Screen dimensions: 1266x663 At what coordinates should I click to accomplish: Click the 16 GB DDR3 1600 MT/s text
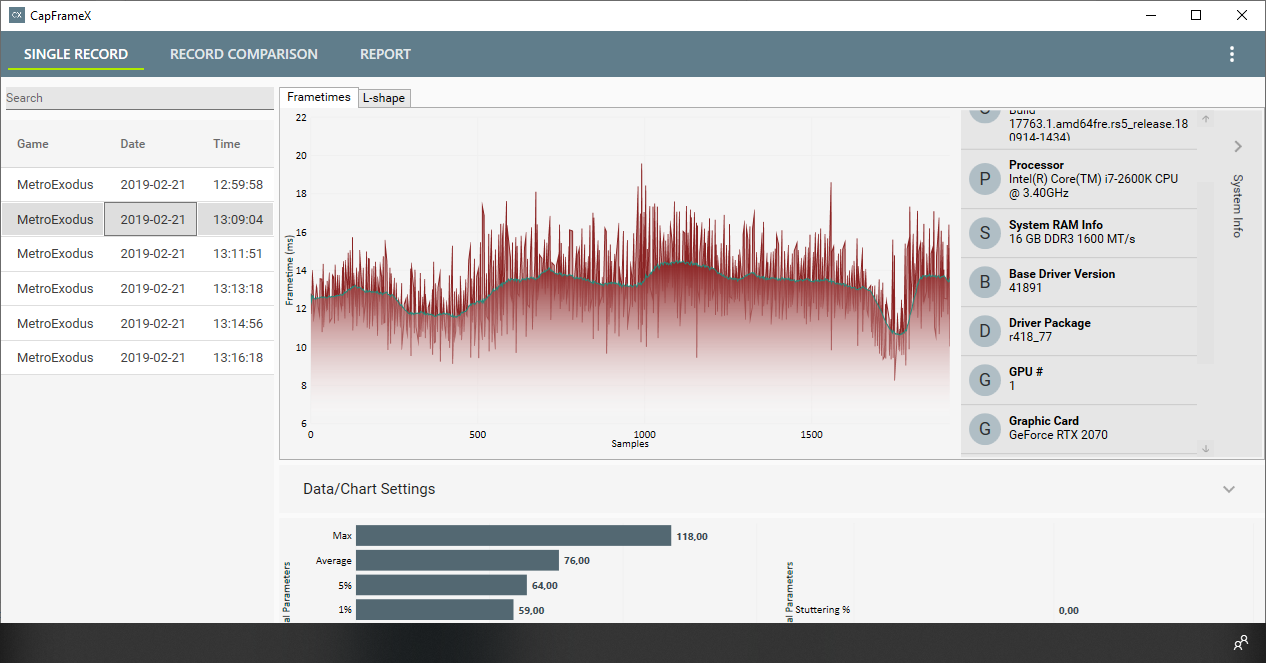tap(1072, 239)
